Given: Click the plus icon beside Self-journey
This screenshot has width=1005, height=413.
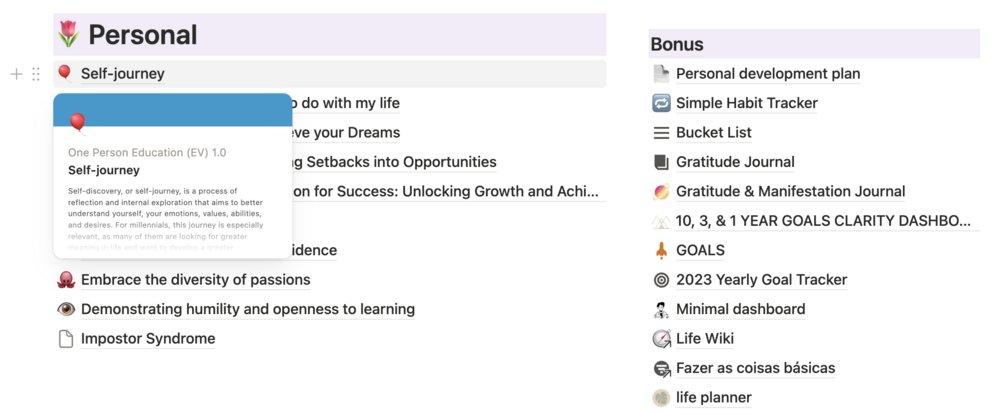Looking at the screenshot, I should click(16, 74).
